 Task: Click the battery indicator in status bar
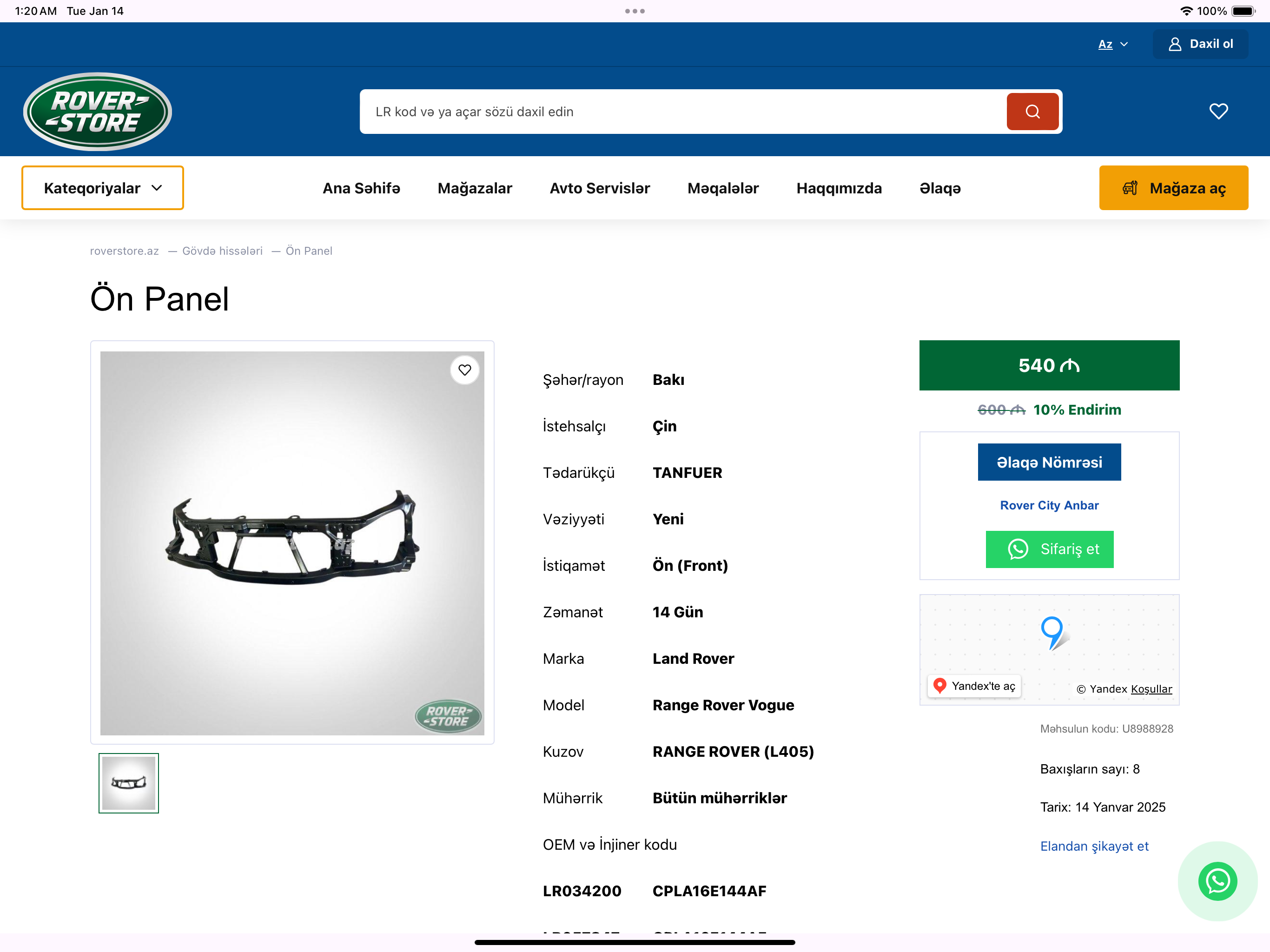point(1244,11)
